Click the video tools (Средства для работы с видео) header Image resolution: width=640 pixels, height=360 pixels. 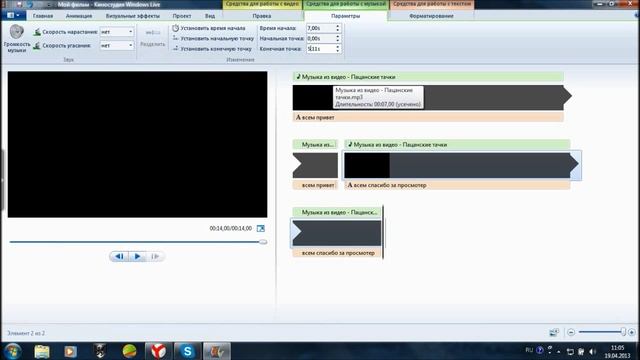[x=262, y=4]
